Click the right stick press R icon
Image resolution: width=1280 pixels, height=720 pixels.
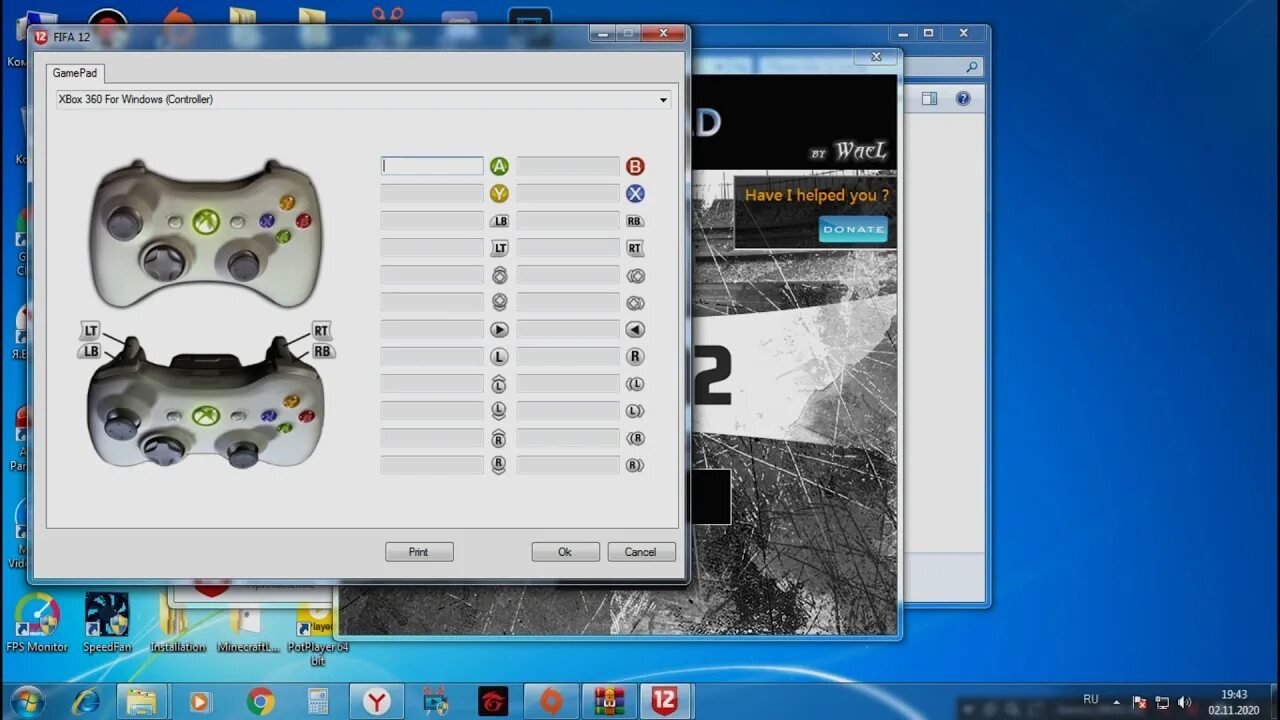click(635, 356)
